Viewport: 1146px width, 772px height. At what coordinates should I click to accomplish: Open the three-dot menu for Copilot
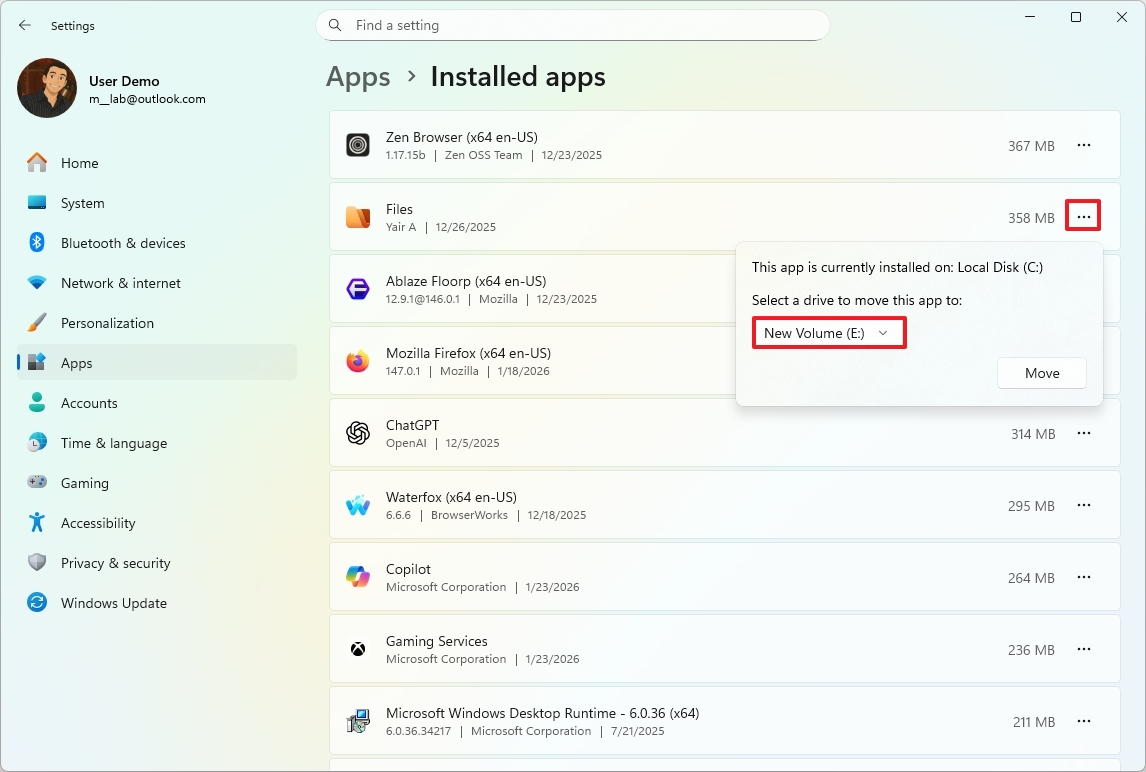point(1083,578)
